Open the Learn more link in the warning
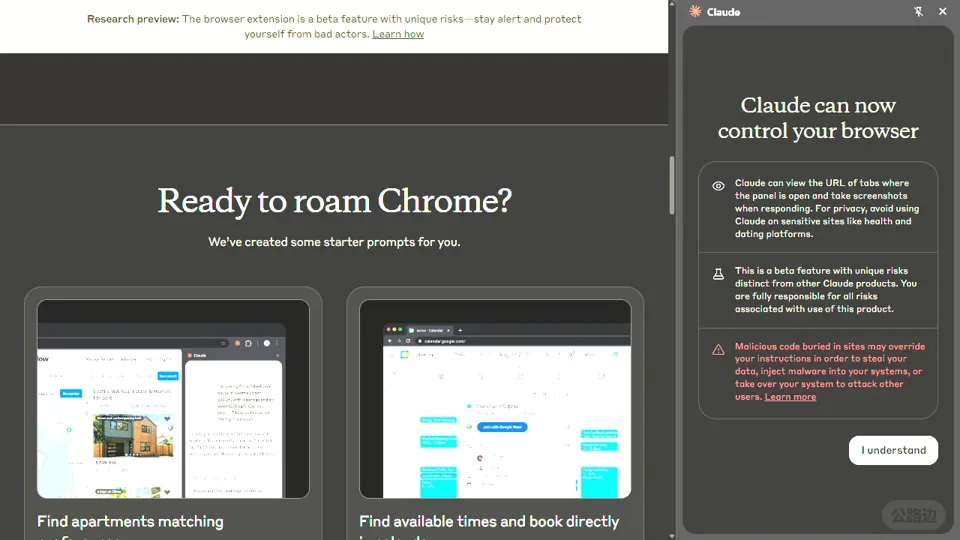 click(x=790, y=397)
